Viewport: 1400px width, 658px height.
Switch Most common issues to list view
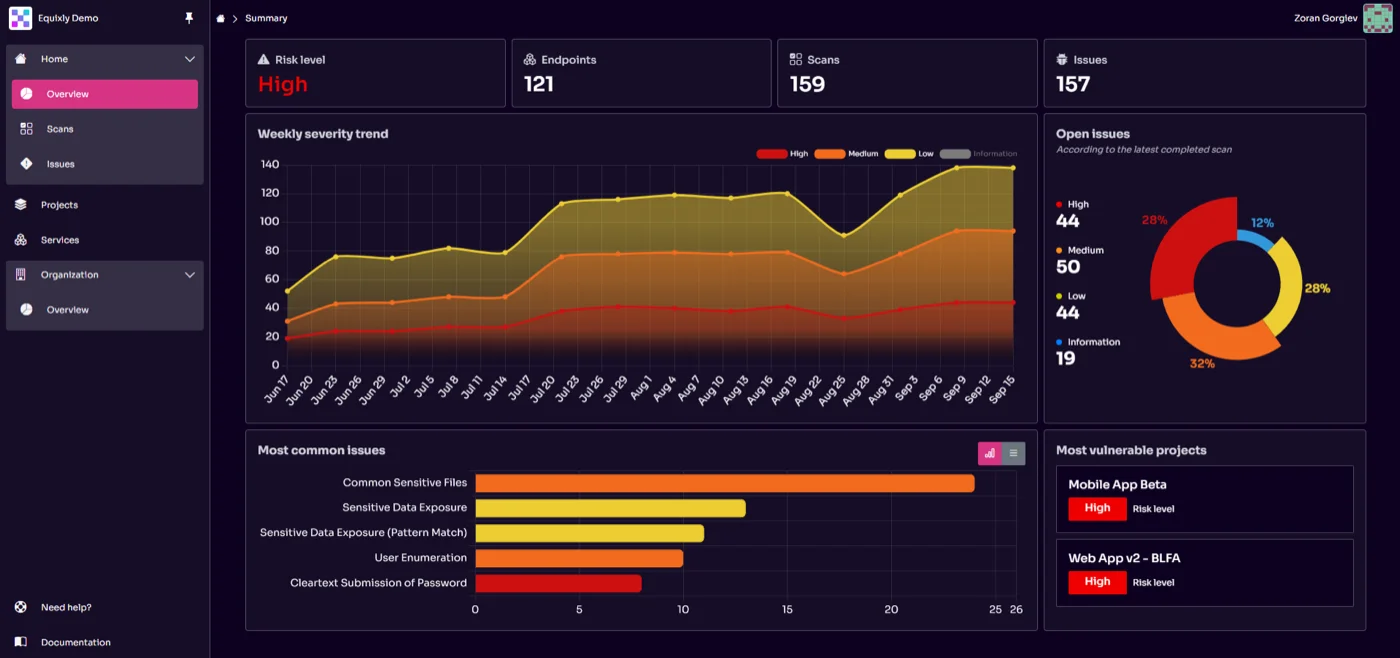pos(1014,453)
